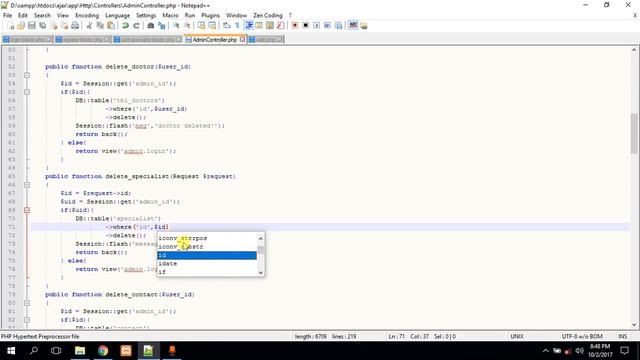Viewport: 640px width, 360px height.
Task: Open the Windows Start menu
Action: pyautogui.click(x=11, y=351)
